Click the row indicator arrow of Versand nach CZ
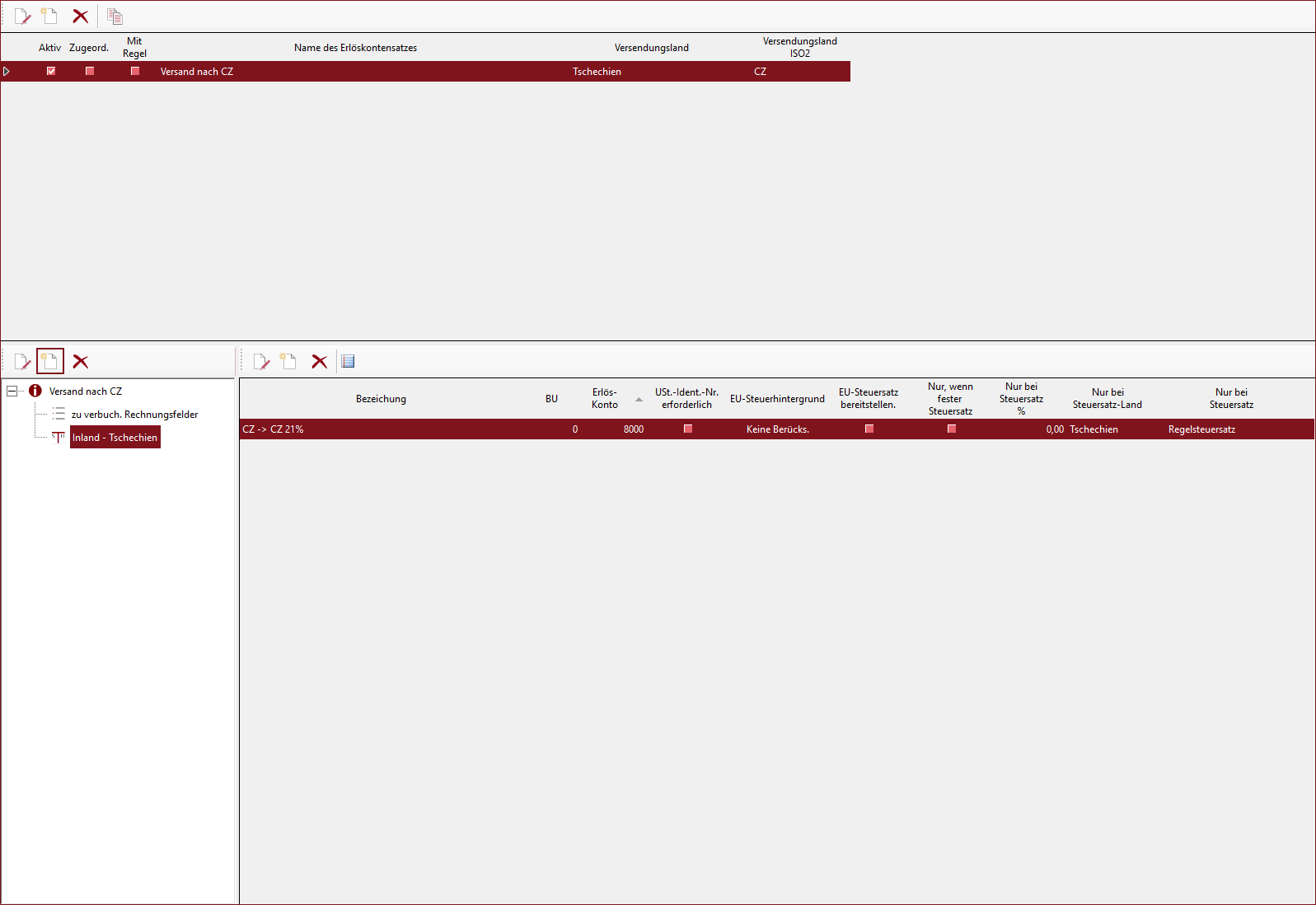The width and height of the screenshot is (1316, 905). 7,72
